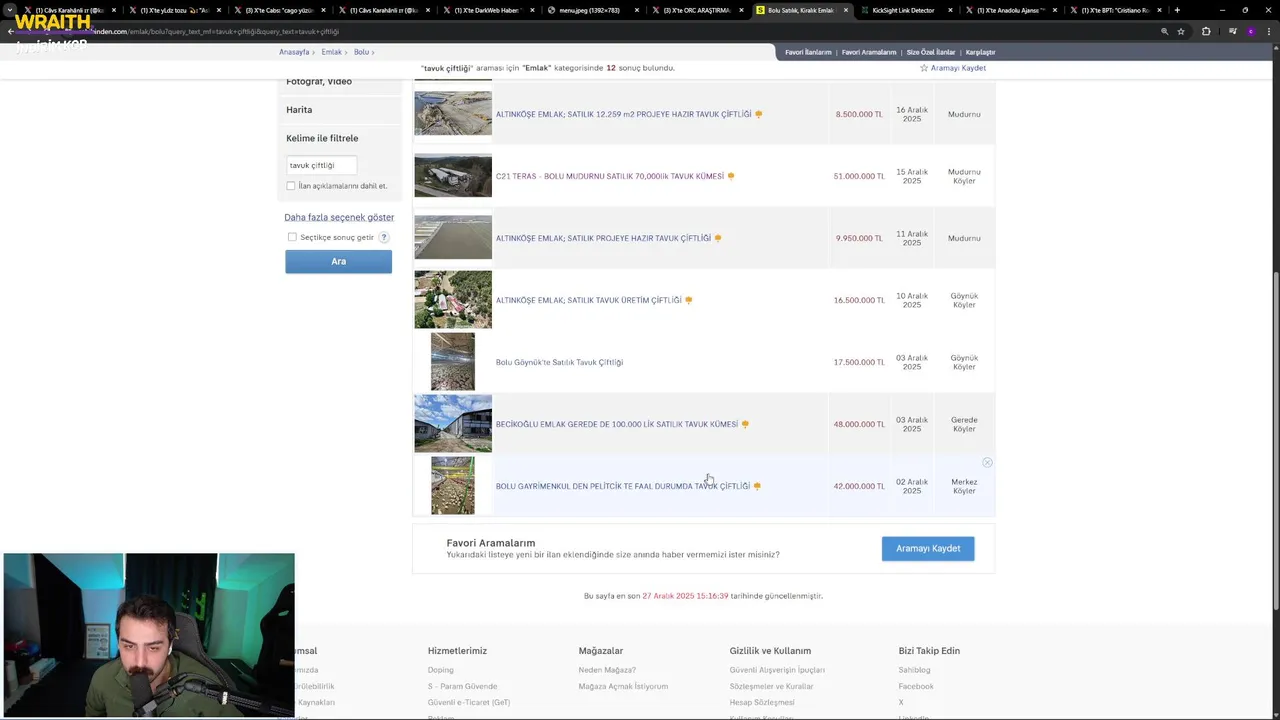Click the blue Aramayı Kaydet button
1280x720 pixels.
[x=928, y=548]
